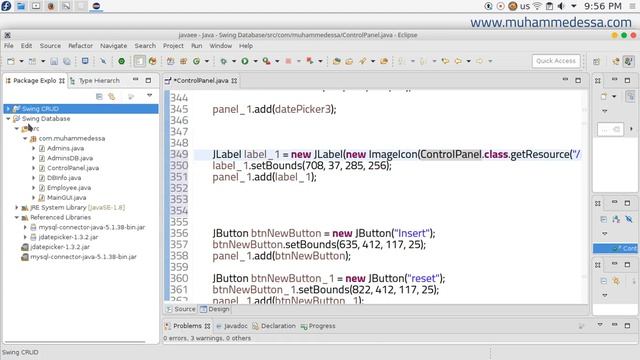Click the Back navigation arrow icon

click(x=458, y=61)
